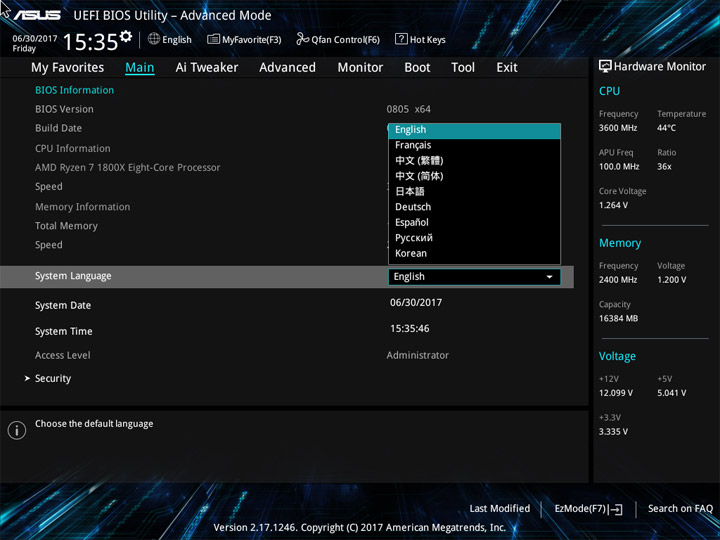Click the Qfan Control(F6) label

click(345, 39)
